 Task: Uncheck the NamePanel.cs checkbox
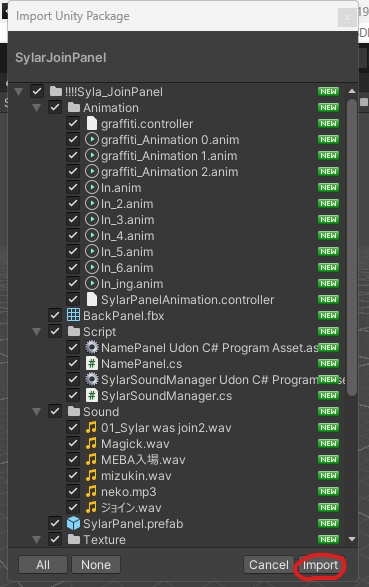73,364
